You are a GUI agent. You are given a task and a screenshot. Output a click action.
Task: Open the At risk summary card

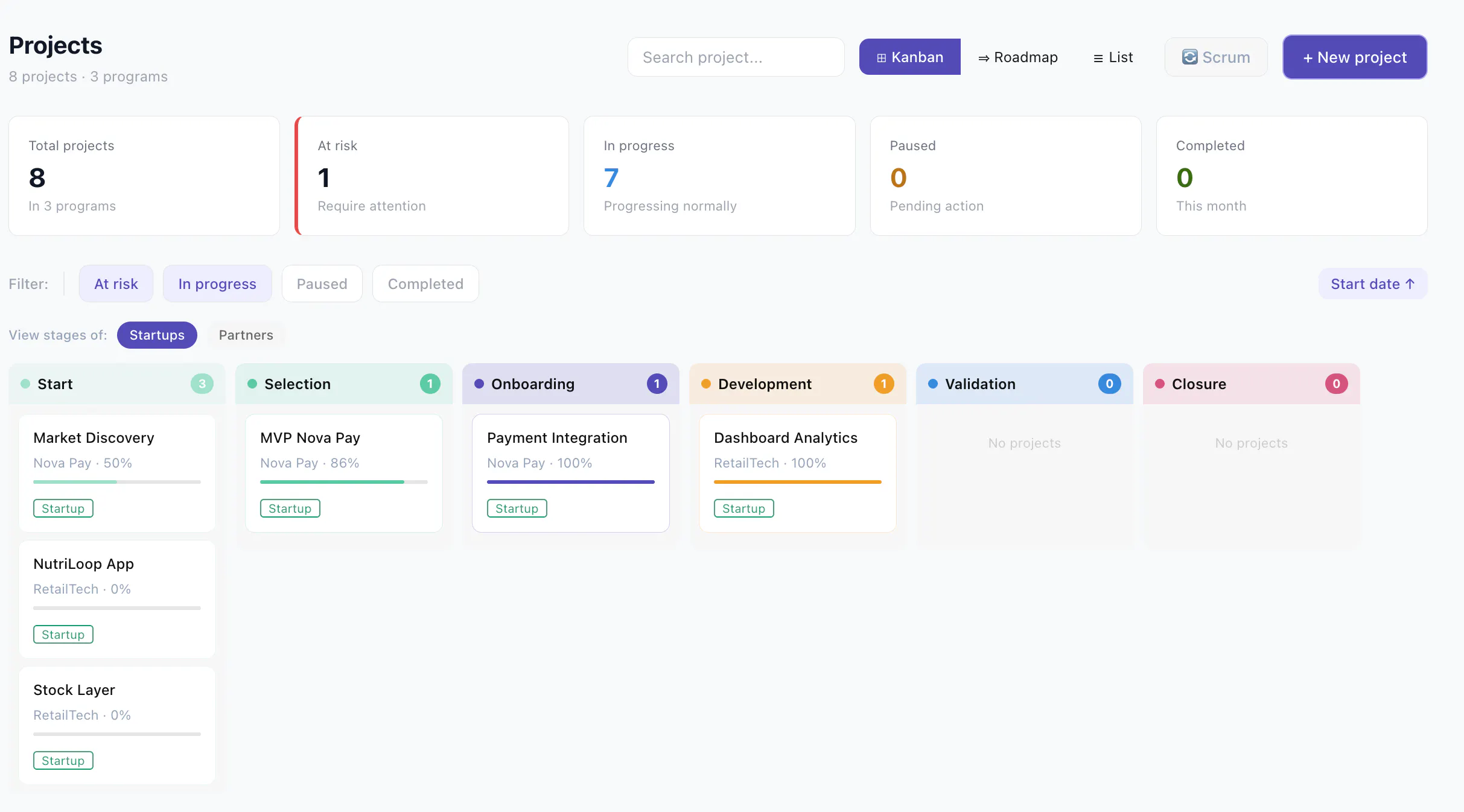click(x=432, y=176)
